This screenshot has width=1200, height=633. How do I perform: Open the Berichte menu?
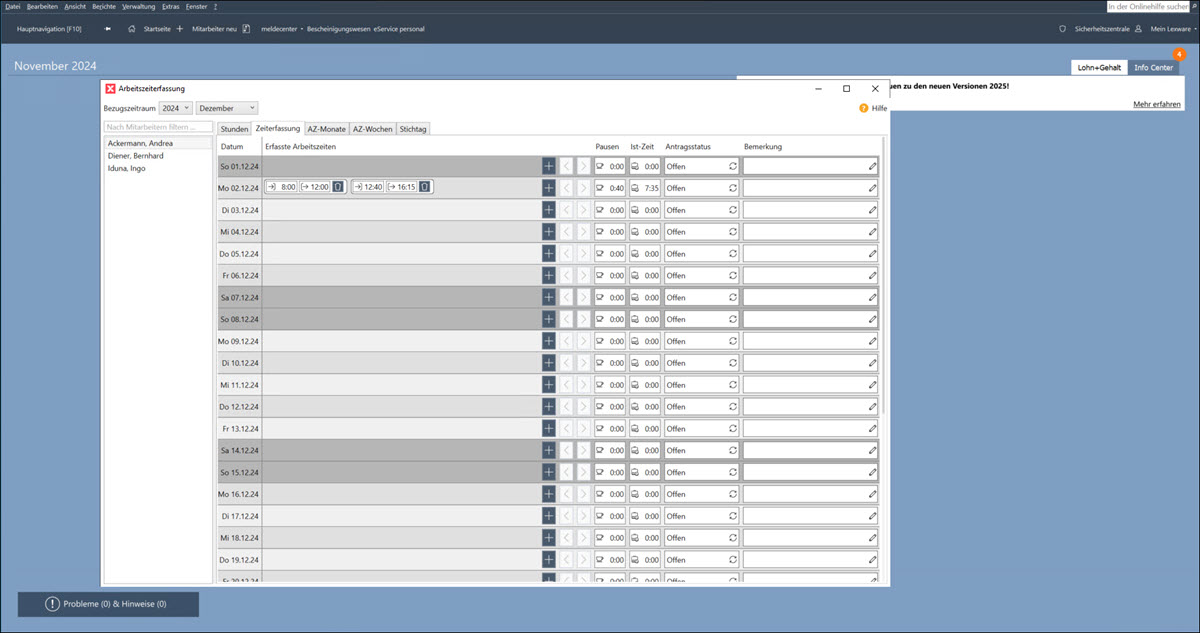[104, 6]
